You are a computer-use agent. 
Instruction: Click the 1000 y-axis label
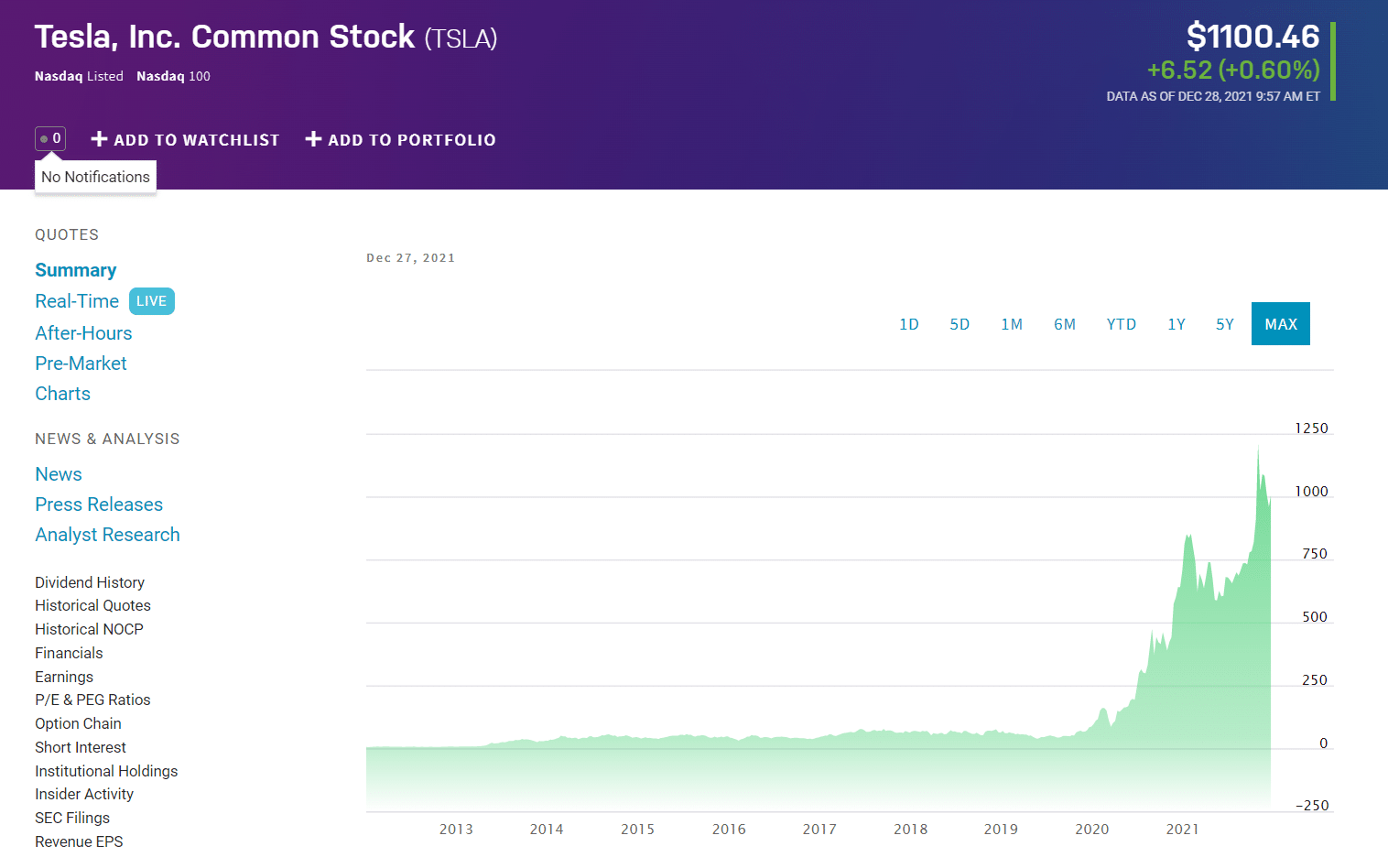click(x=1311, y=492)
